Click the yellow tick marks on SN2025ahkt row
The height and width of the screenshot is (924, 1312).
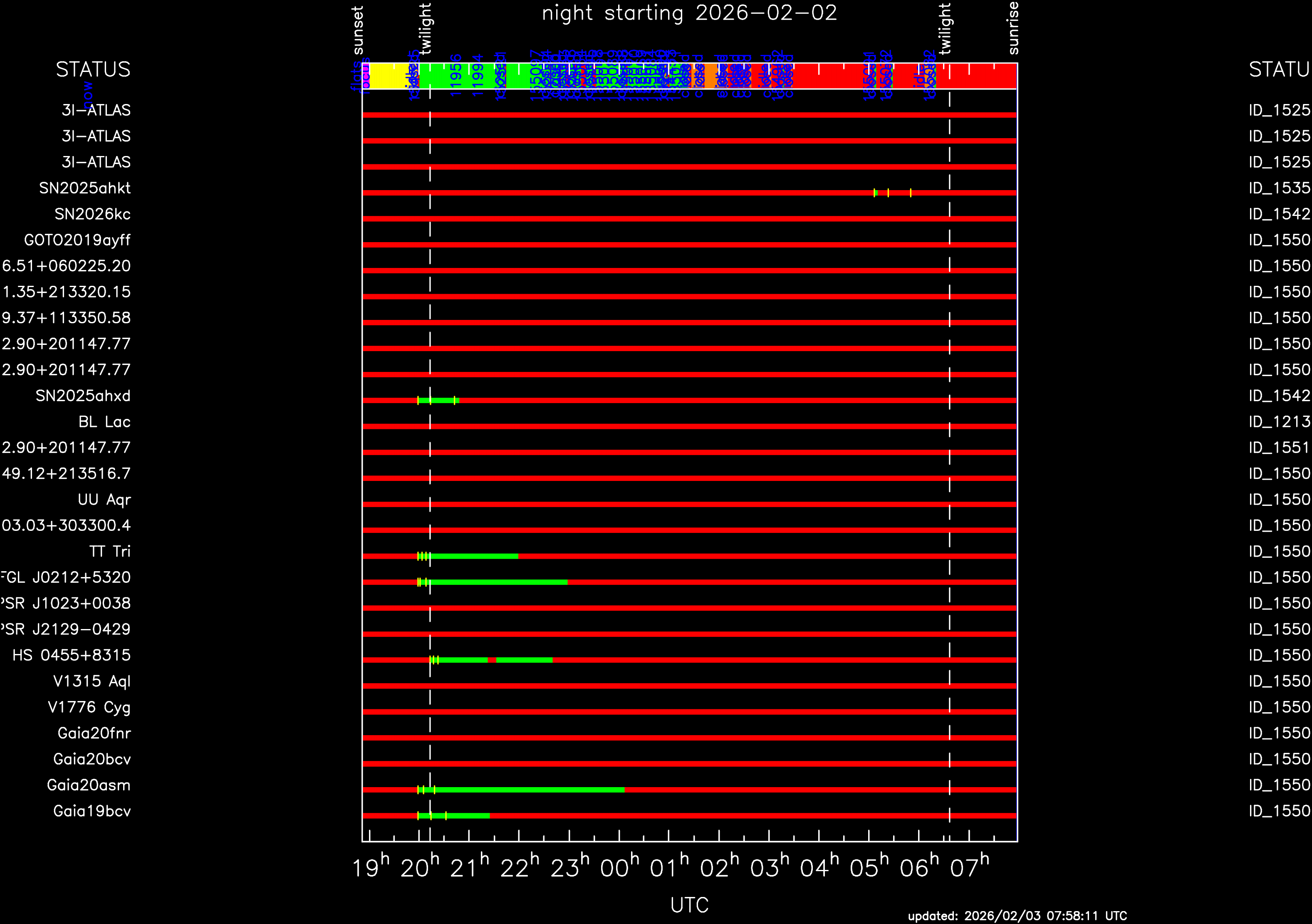[888, 193]
